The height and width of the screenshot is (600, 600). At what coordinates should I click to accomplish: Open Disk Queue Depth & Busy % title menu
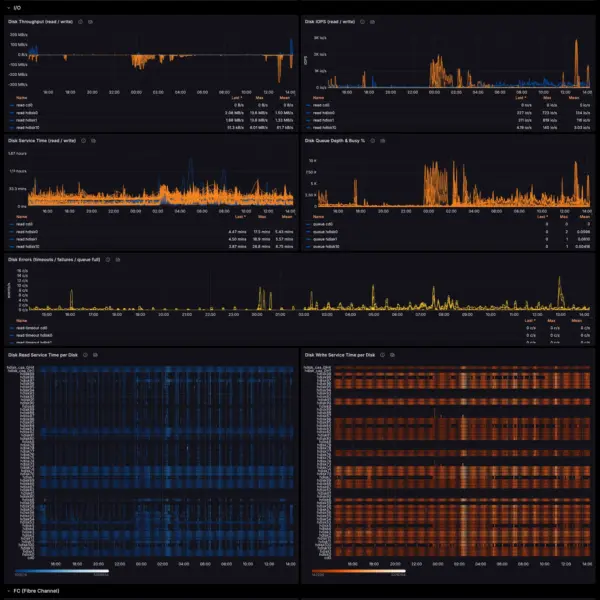[x=335, y=141]
